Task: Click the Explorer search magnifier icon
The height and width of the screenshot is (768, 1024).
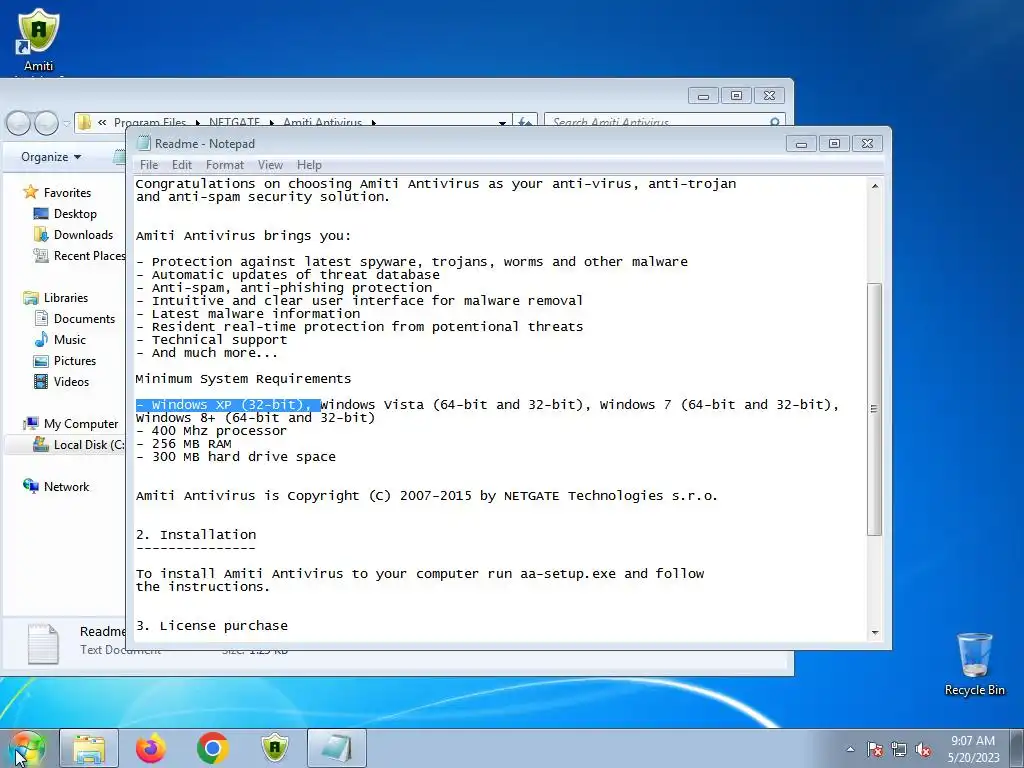Action: point(775,122)
